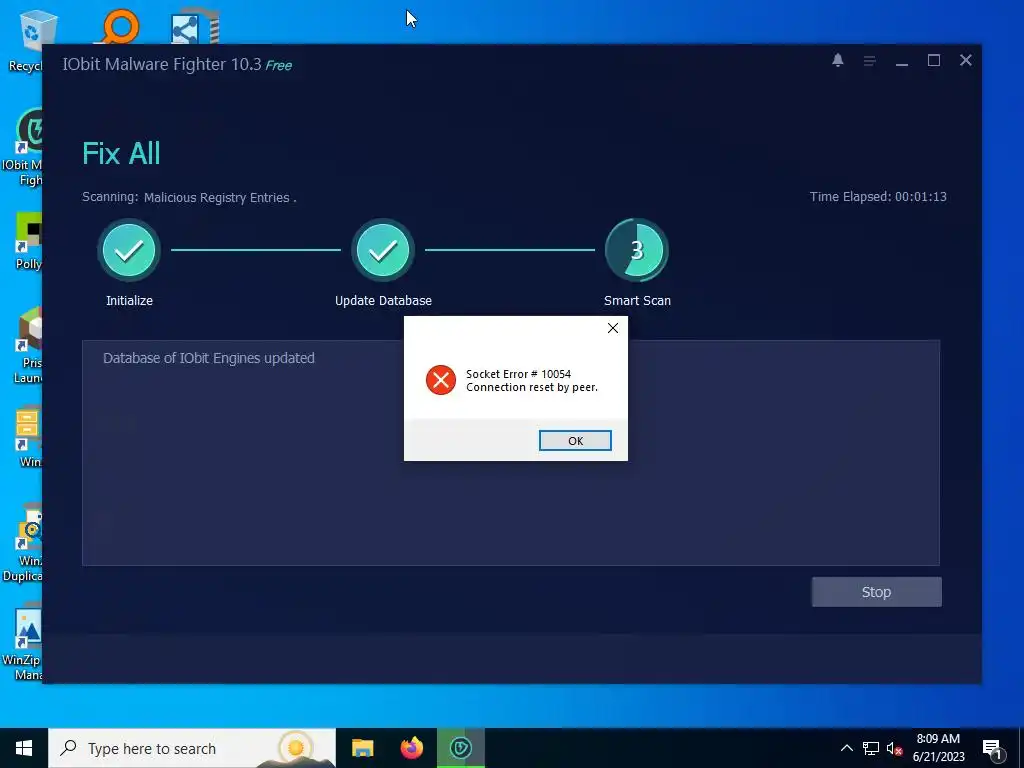Select the Recycle Bin desktop icon
This screenshot has width=1024, height=768.
[30, 40]
